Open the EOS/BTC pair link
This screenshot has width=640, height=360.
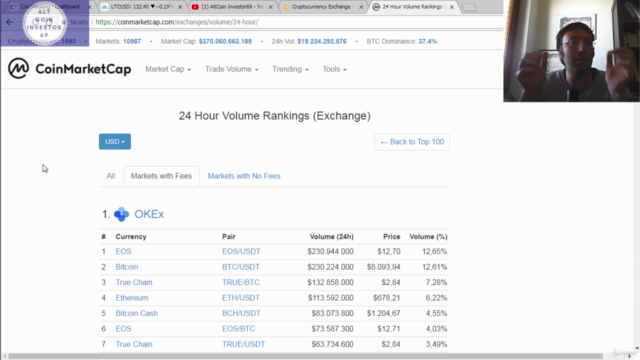pos(238,329)
